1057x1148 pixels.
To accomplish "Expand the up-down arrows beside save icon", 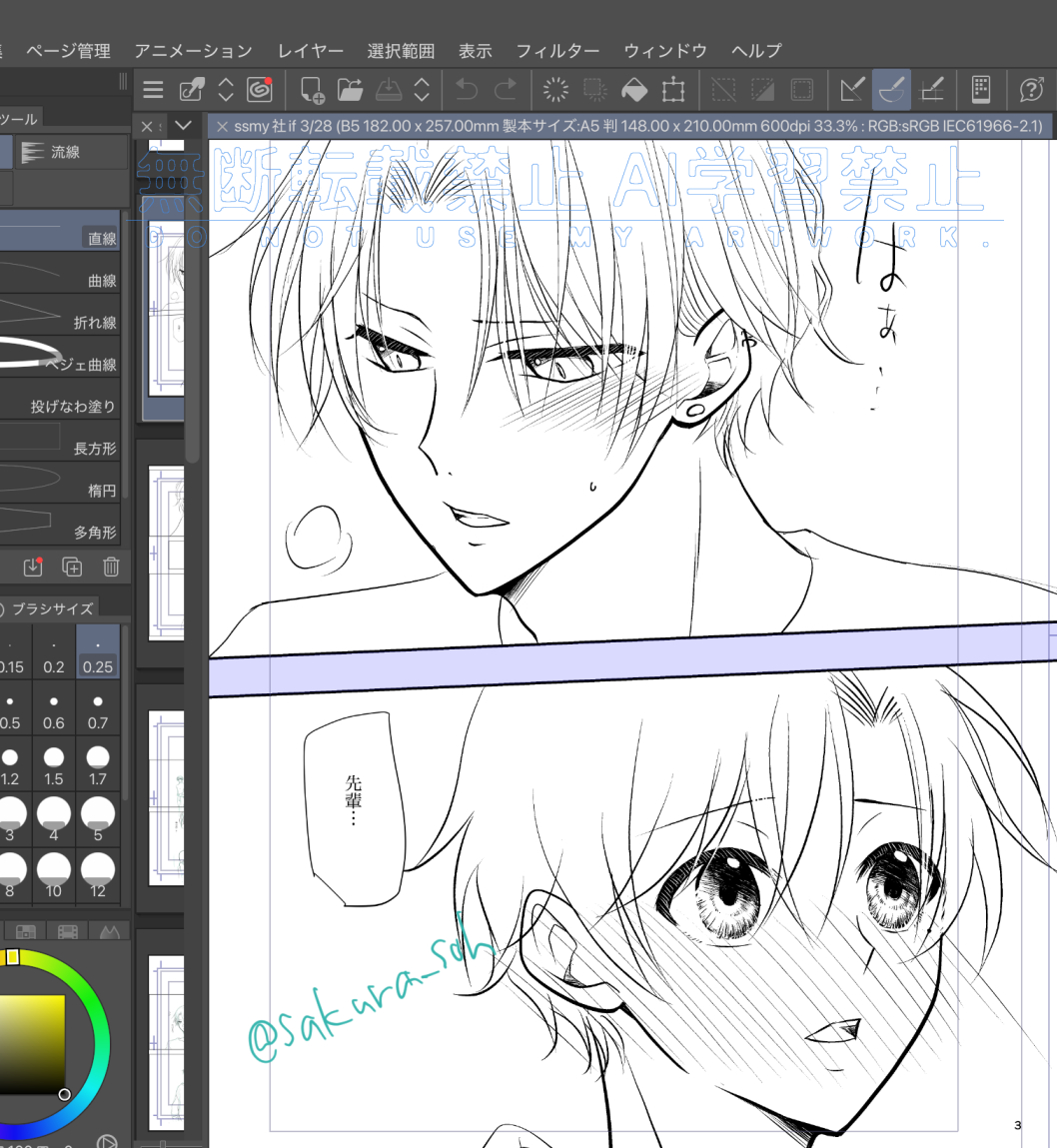I will point(422,90).
